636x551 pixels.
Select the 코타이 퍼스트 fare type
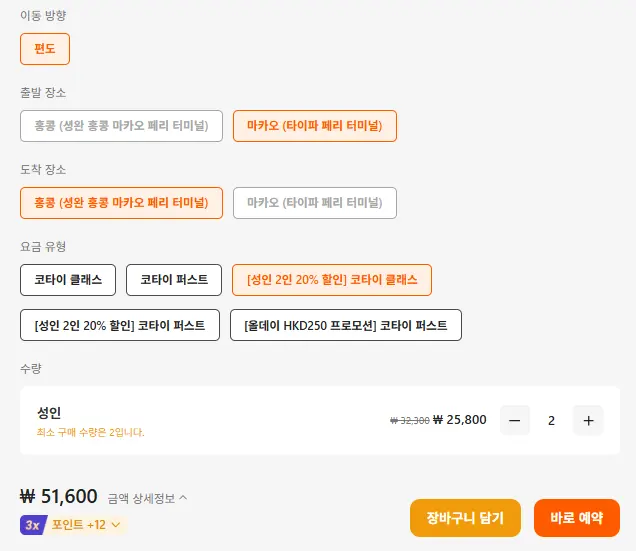coord(174,280)
